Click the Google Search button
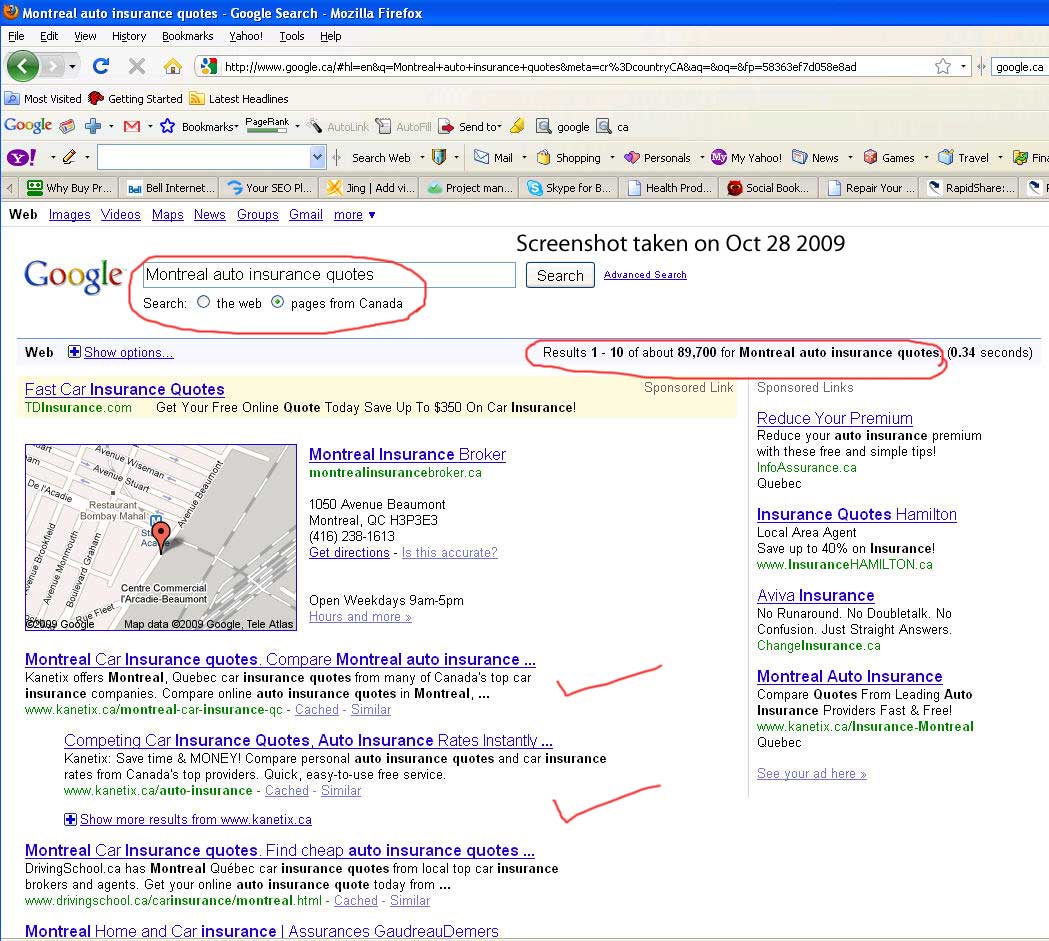Viewport: 1049px width, 941px height. pyautogui.click(x=560, y=276)
